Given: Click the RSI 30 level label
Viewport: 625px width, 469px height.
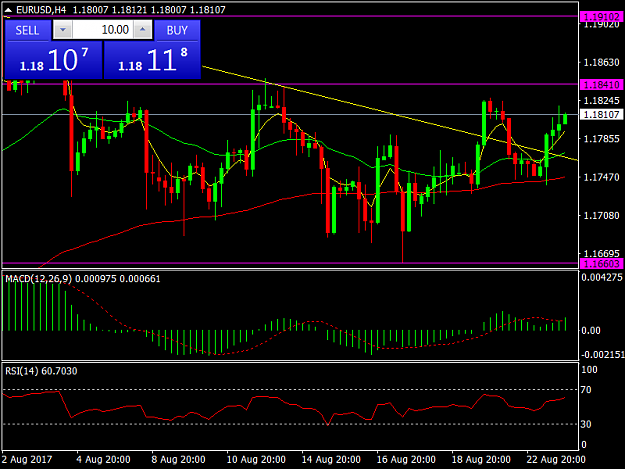Looking at the screenshot, I should (586, 424).
